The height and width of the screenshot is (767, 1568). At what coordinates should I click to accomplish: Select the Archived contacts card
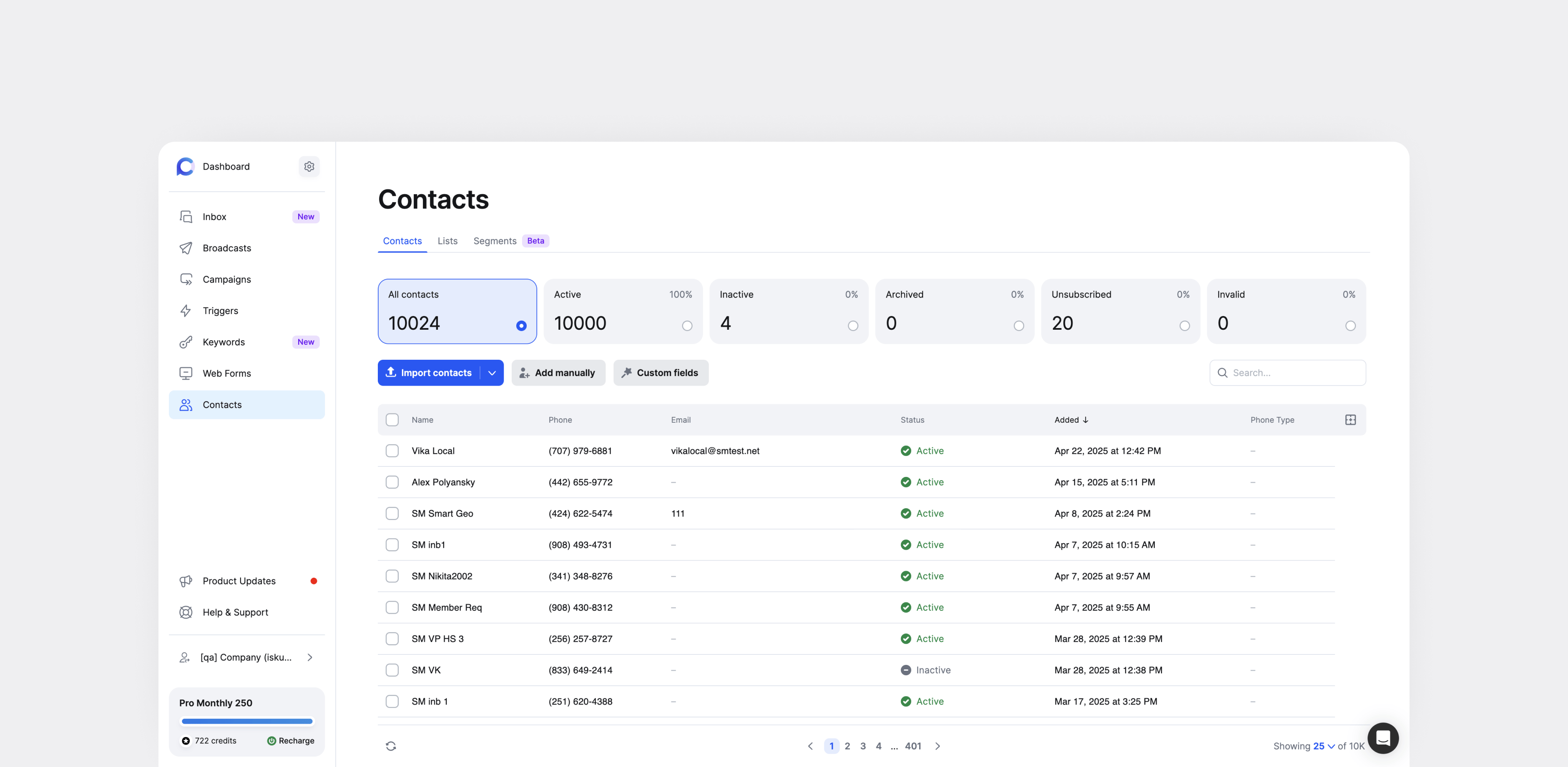coord(955,311)
